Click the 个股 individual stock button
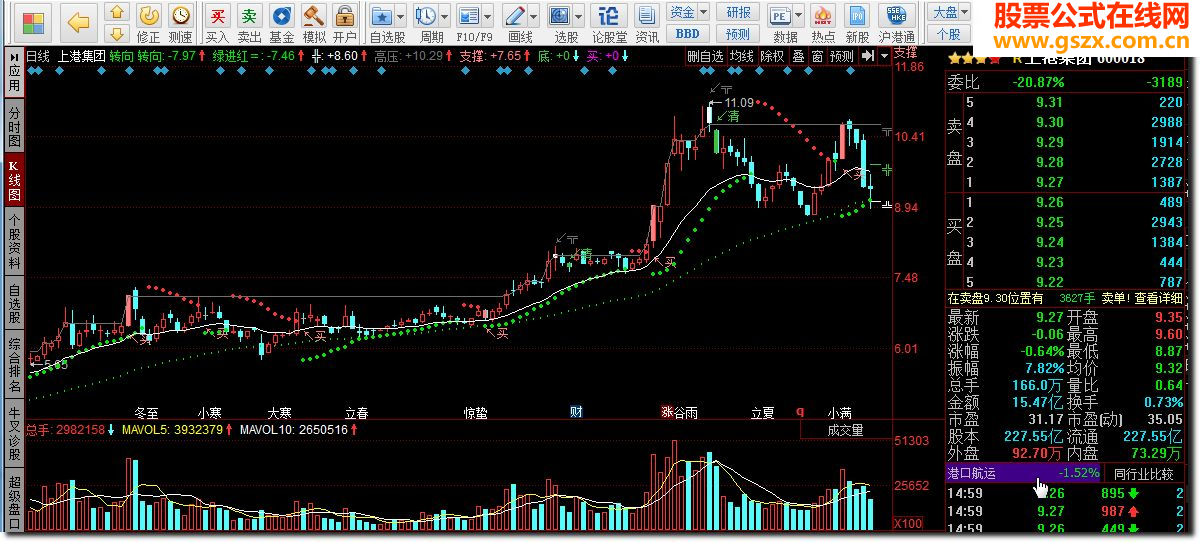This screenshot has height=542, width=1201. click(x=949, y=34)
